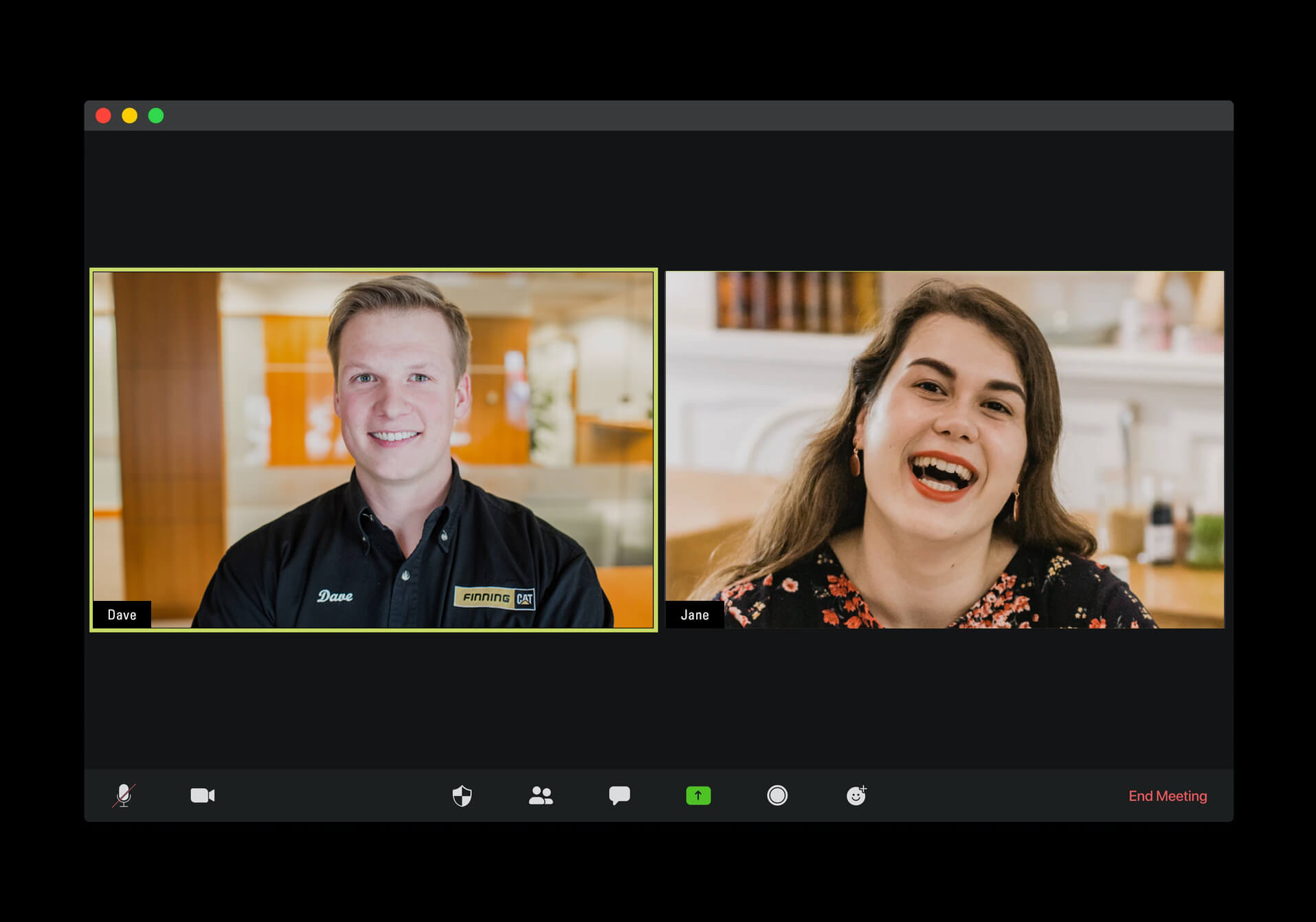Click the empty area above the video tiles

[658, 199]
